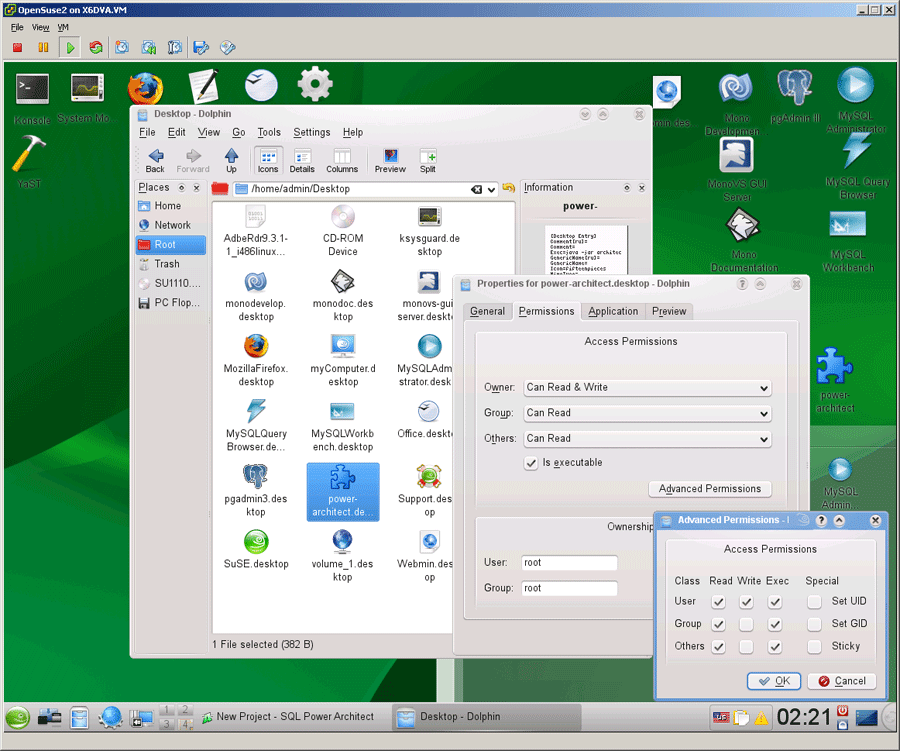Toggle User Read permission checkbox
900x751 pixels.
tap(718, 602)
